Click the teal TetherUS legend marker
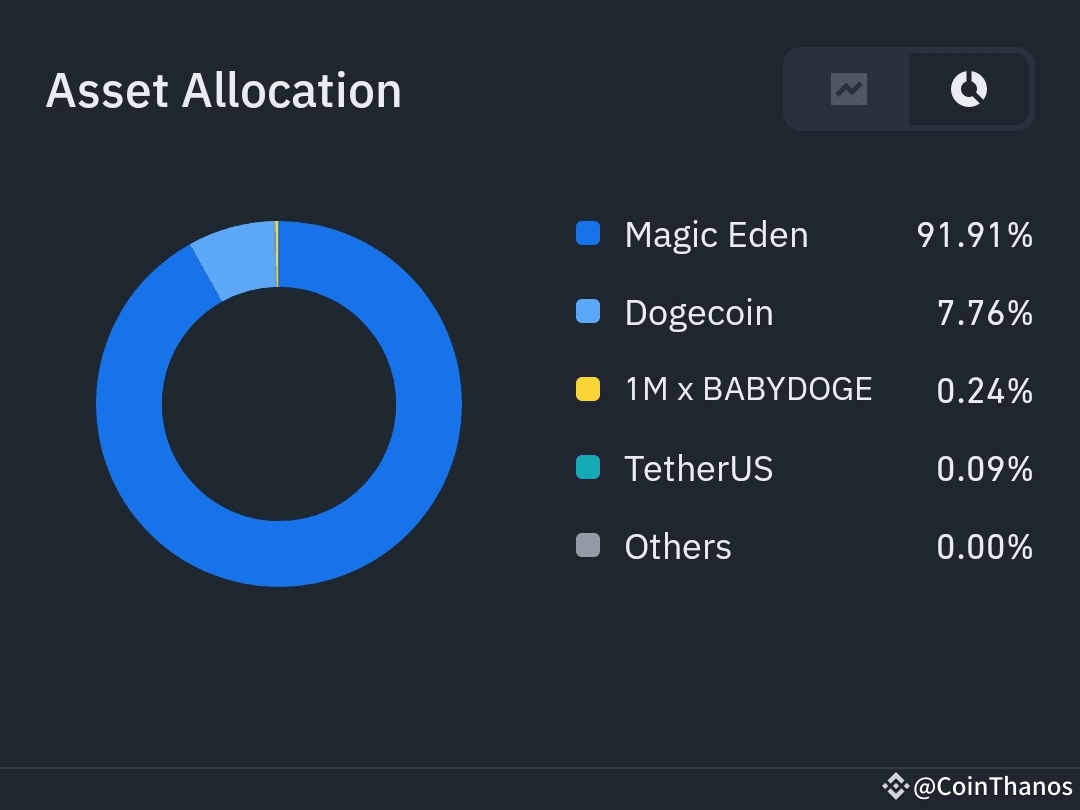 (x=588, y=467)
